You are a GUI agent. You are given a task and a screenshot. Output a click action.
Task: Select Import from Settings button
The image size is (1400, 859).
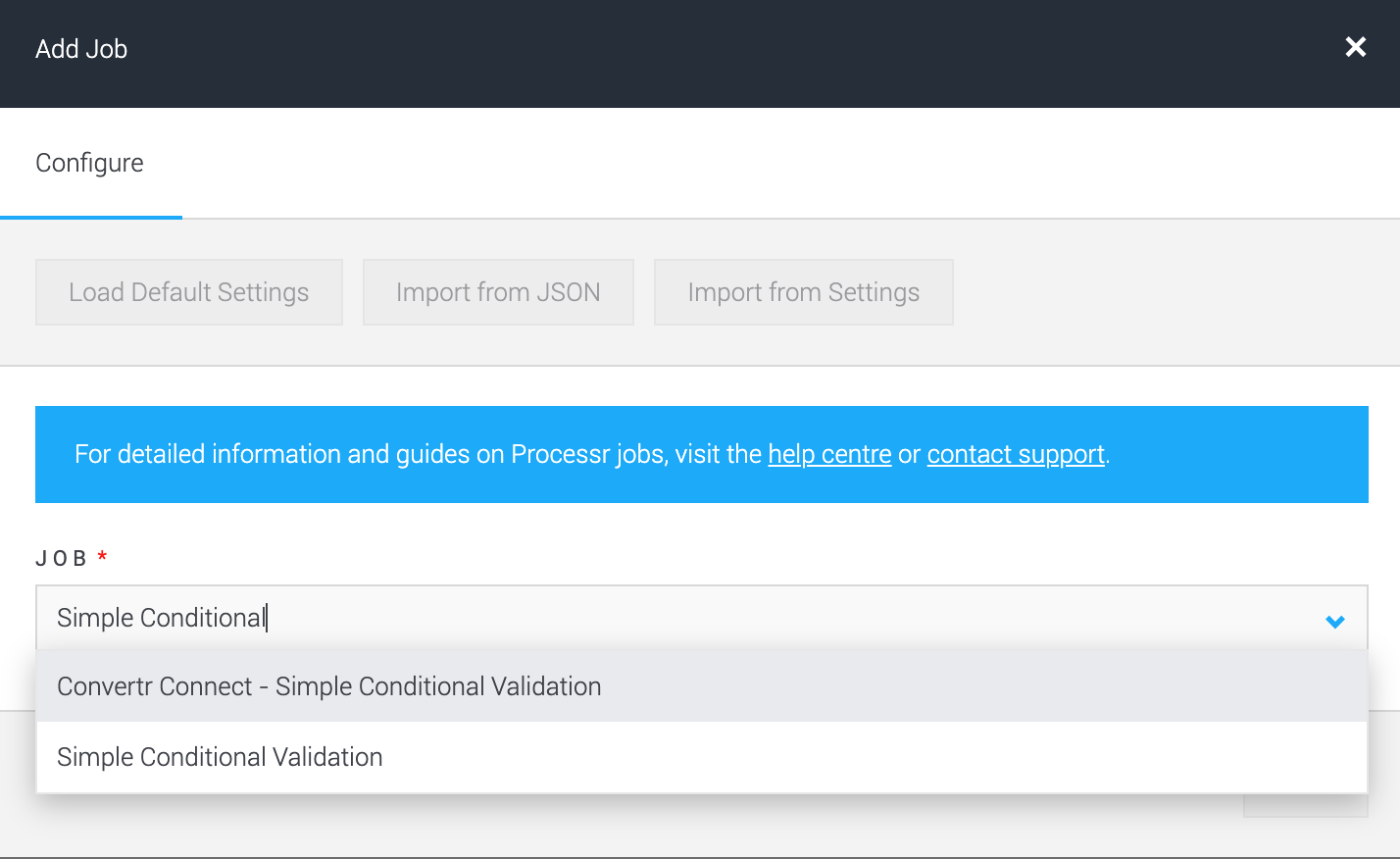(x=804, y=292)
